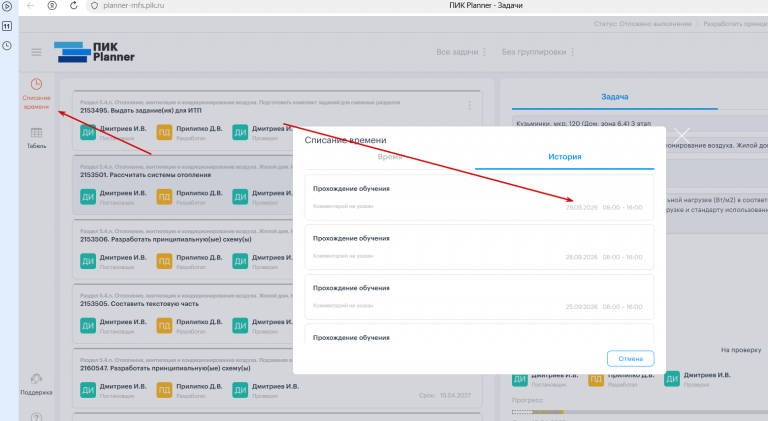Screen dimensions: 768x421
Task: Open the browser sidebar history clock icon
Action: point(7,46)
